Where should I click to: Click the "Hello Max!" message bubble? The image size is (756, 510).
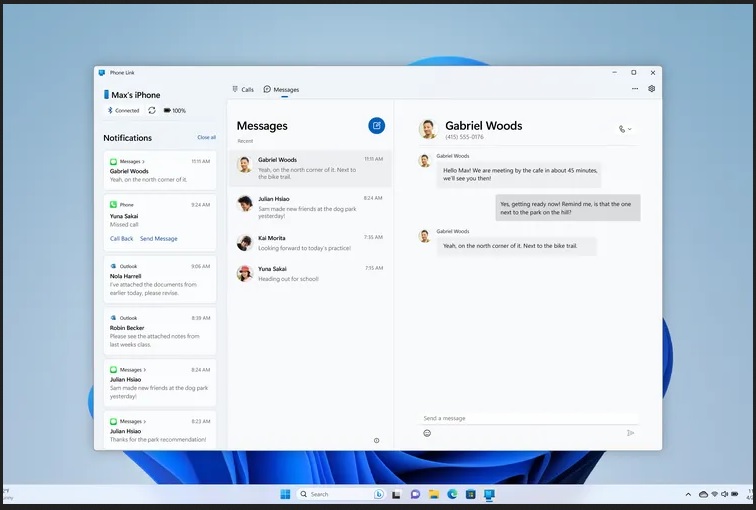click(519, 174)
